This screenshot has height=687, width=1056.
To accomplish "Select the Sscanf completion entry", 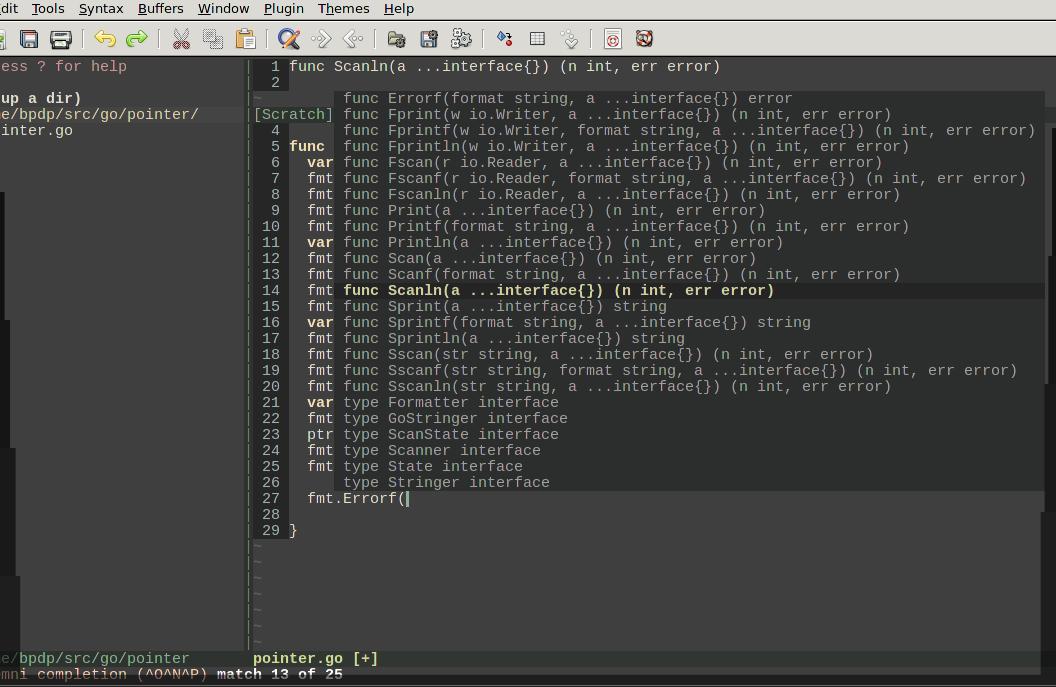I will 689,370.
